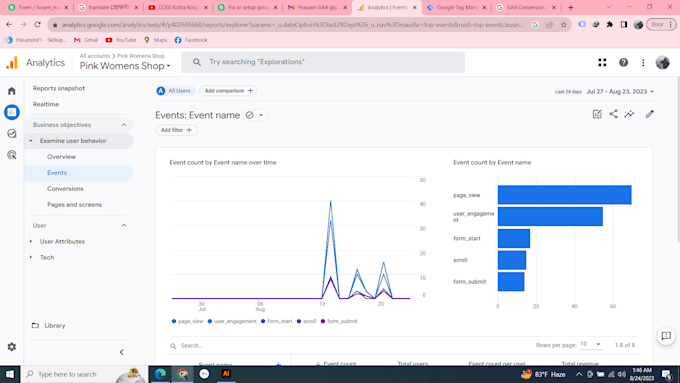Open Adobe Illustrator from the taskbar
The height and width of the screenshot is (383, 680).
coord(226,374)
